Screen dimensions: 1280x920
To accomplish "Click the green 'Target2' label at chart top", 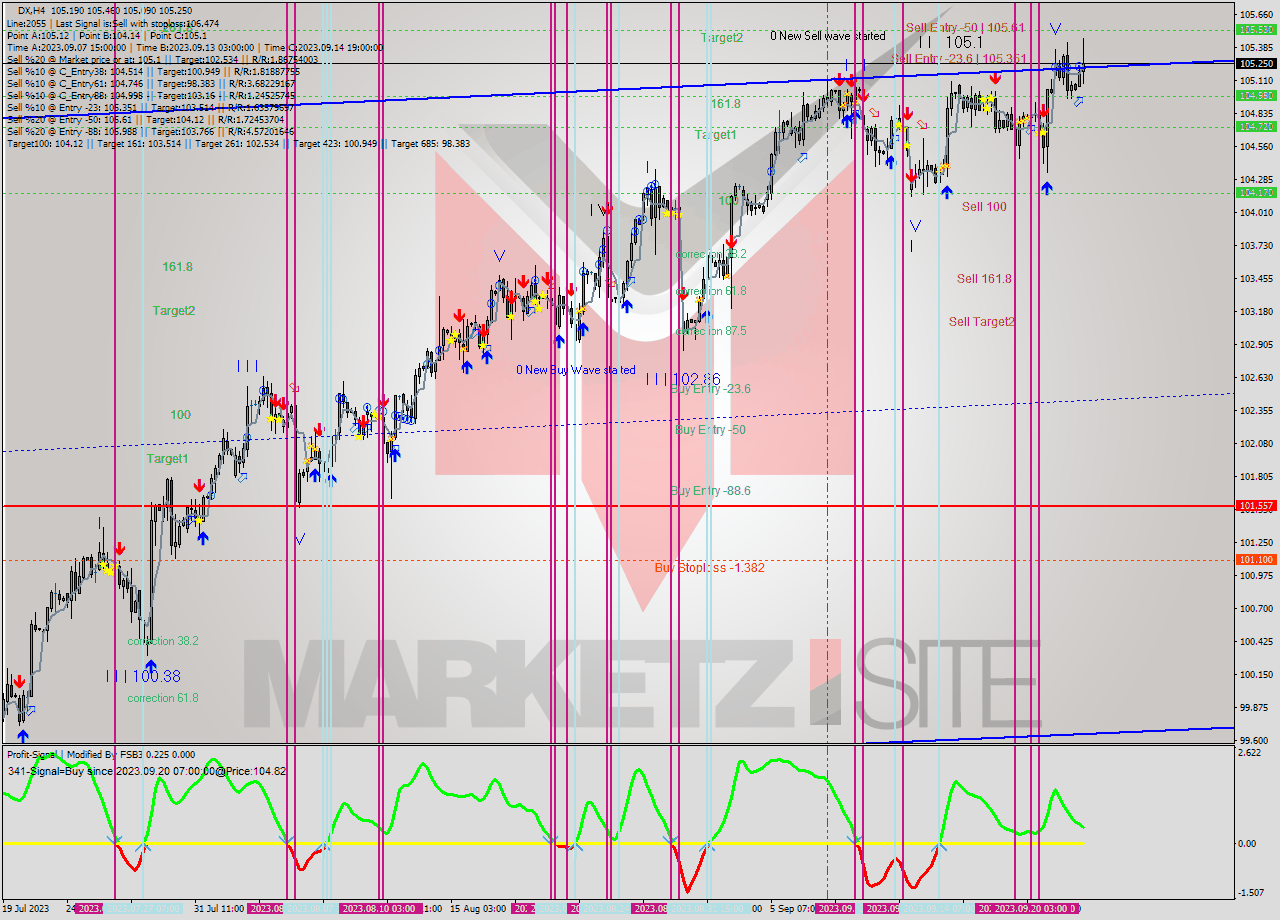I will click(721, 38).
